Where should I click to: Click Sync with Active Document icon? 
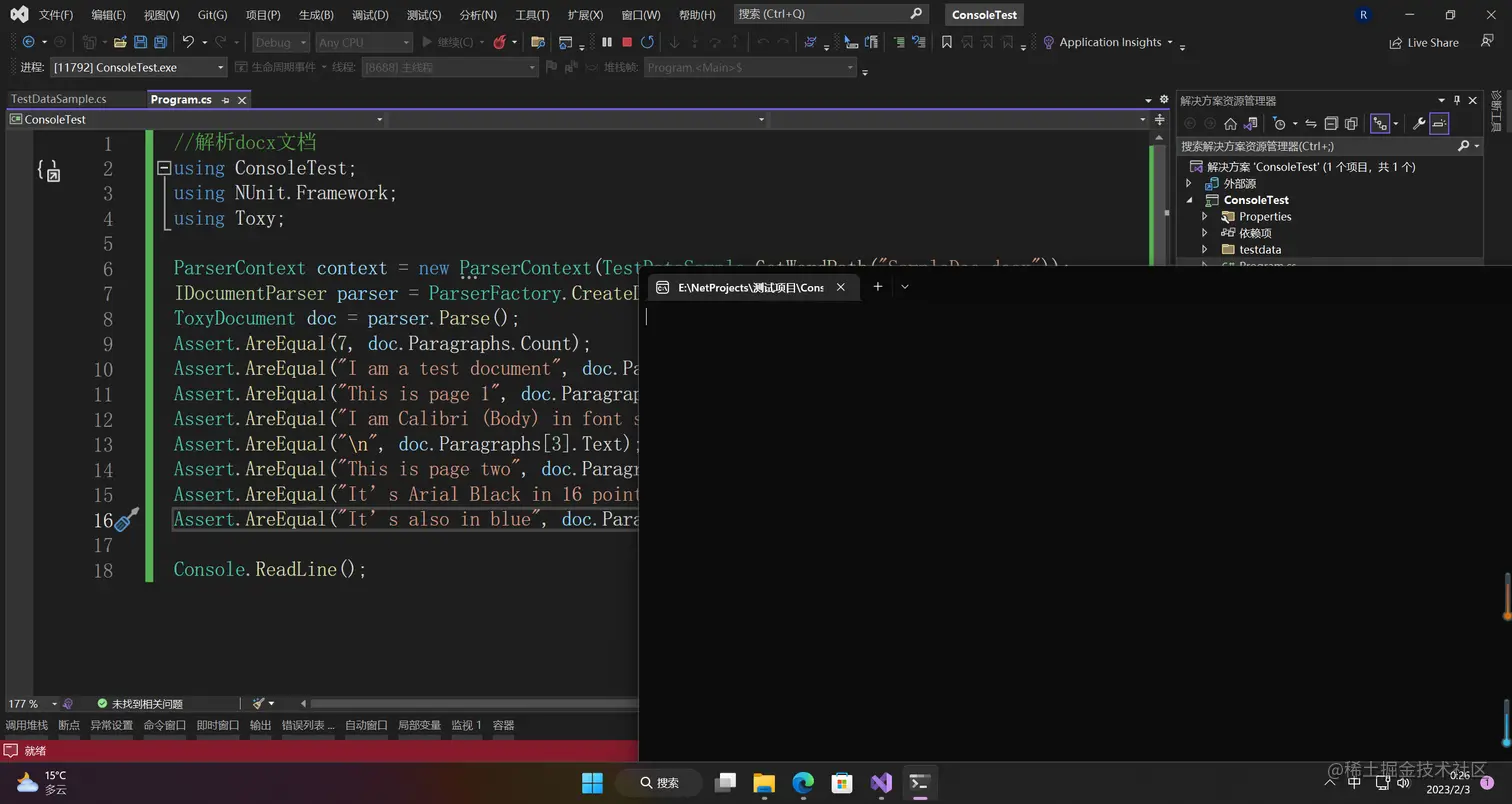(1310, 124)
